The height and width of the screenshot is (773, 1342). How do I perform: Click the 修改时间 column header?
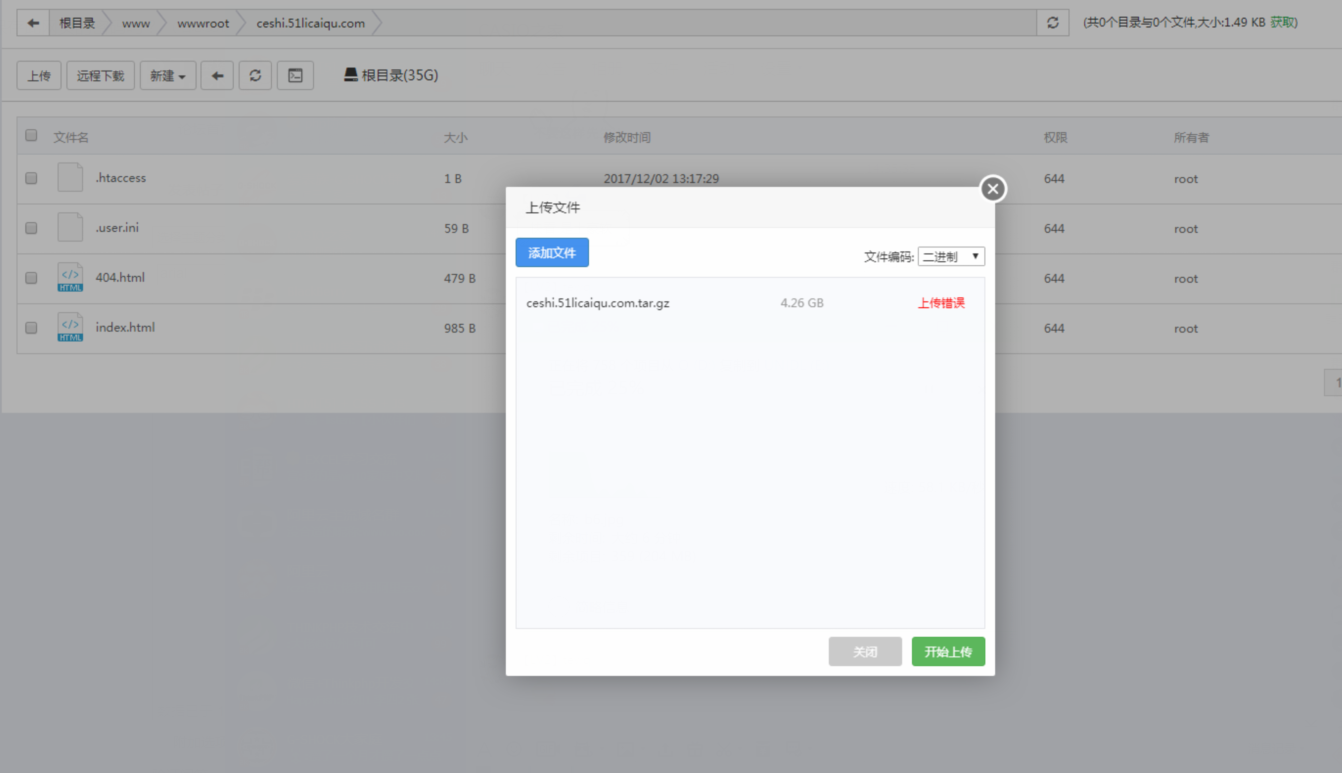click(x=627, y=137)
